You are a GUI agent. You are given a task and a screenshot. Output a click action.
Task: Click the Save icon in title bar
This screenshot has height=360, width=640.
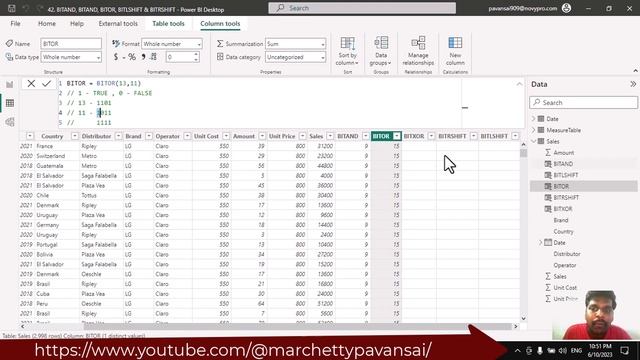(x=11, y=8)
